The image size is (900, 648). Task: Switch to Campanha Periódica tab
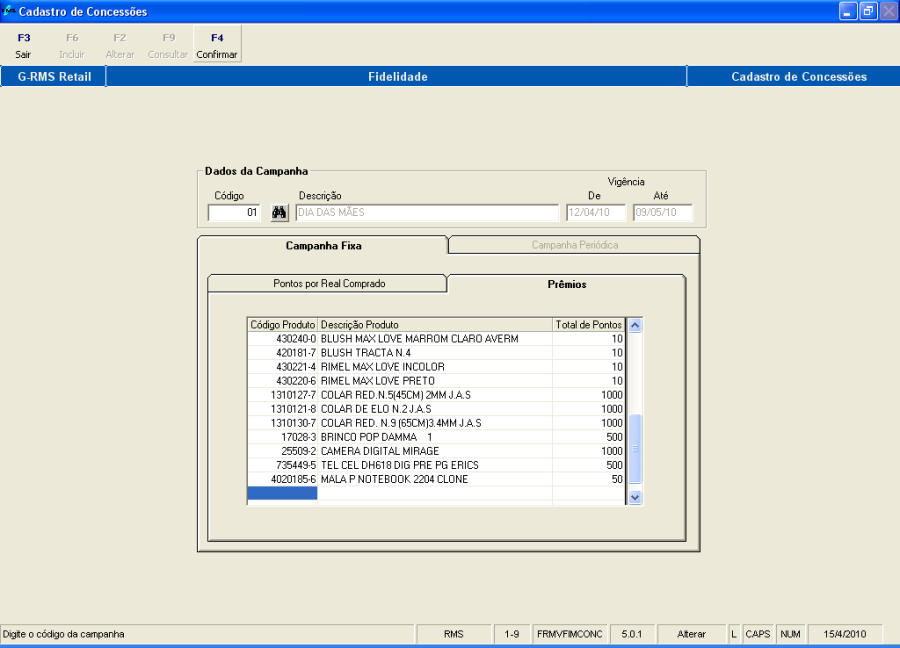tap(574, 245)
